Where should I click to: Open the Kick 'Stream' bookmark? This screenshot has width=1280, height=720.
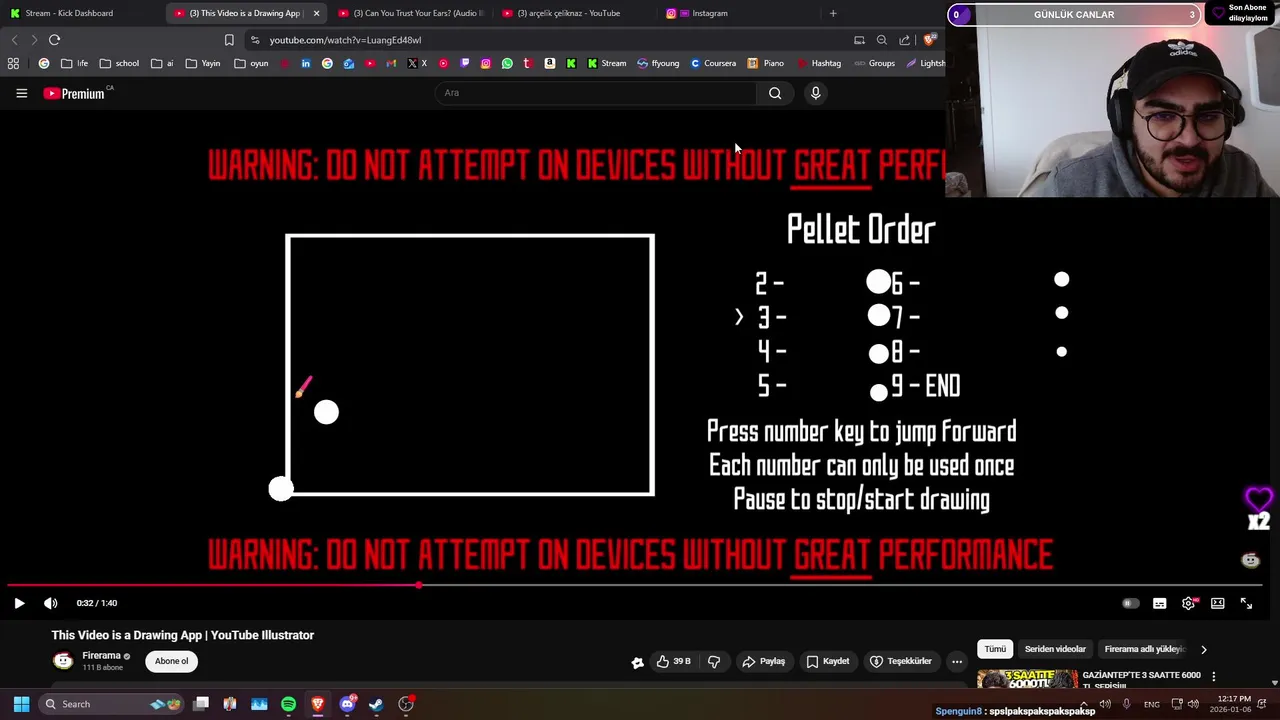click(607, 63)
